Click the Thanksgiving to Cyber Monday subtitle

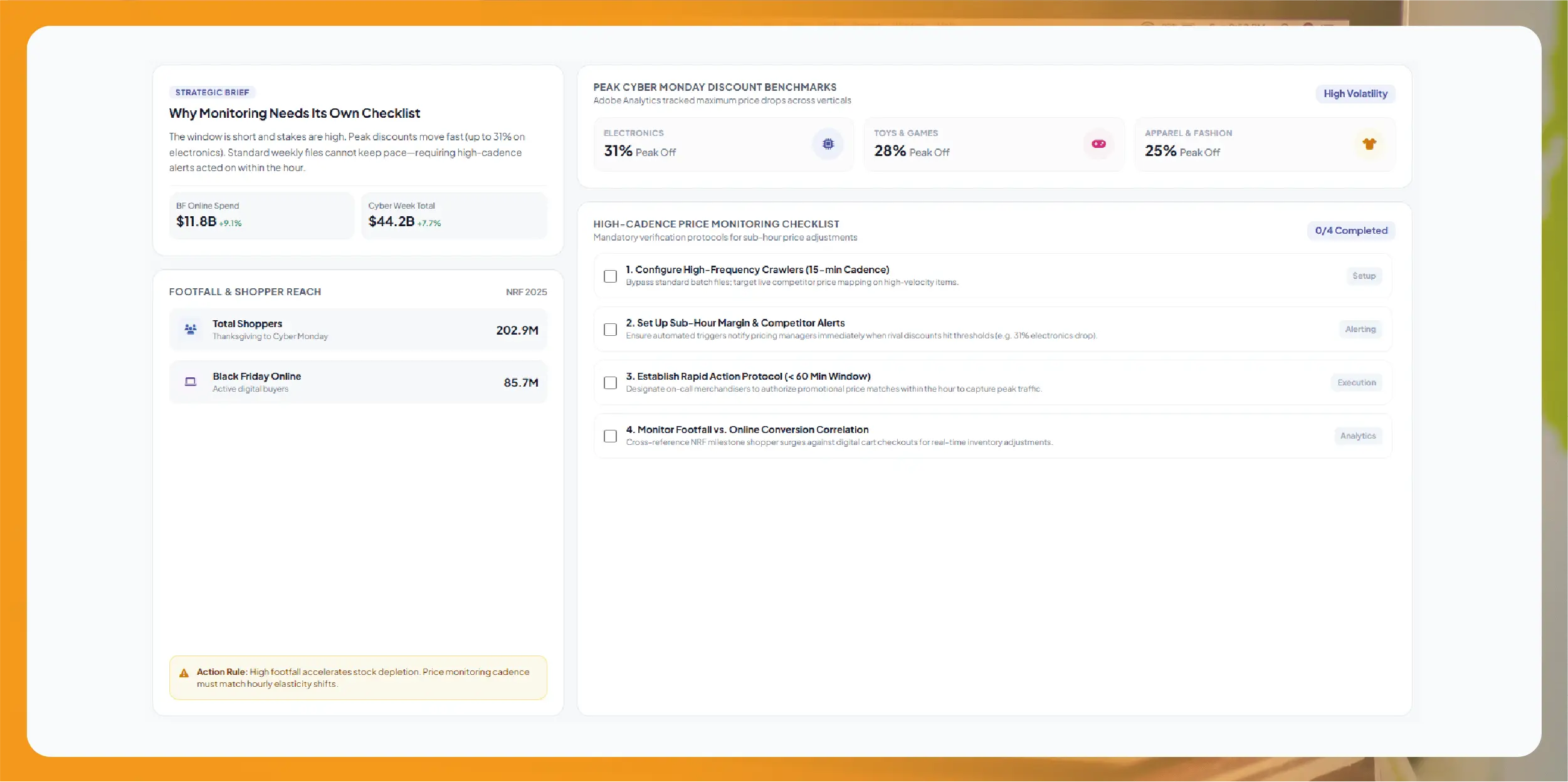pos(270,336)
